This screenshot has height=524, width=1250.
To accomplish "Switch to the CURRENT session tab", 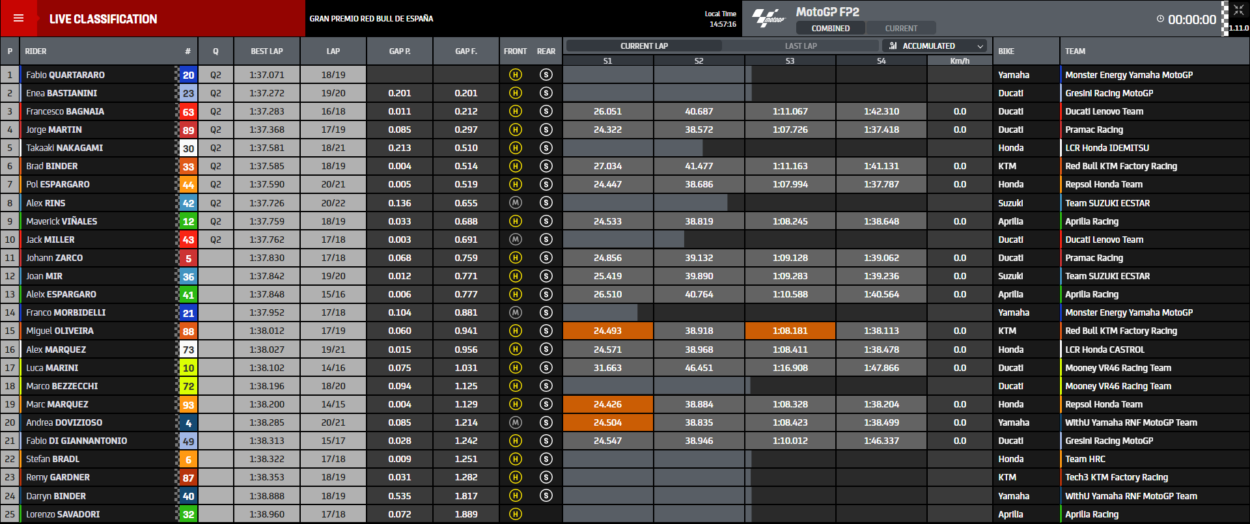I will point(901,28).
